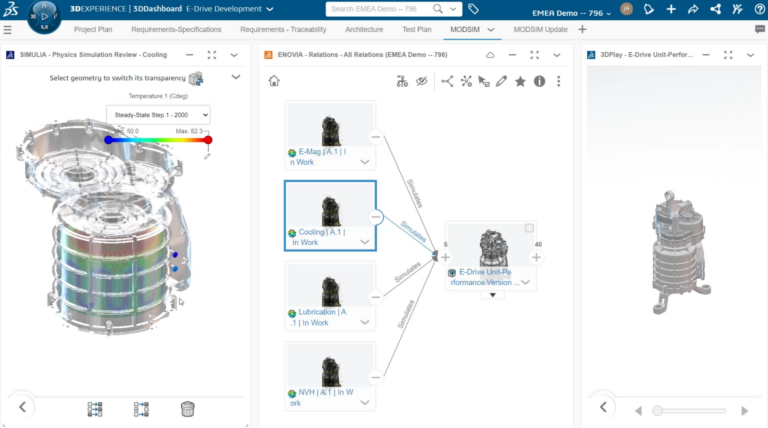Click the blue minimum temperature handle
768x428 pixels.
[x=108, y=140]
